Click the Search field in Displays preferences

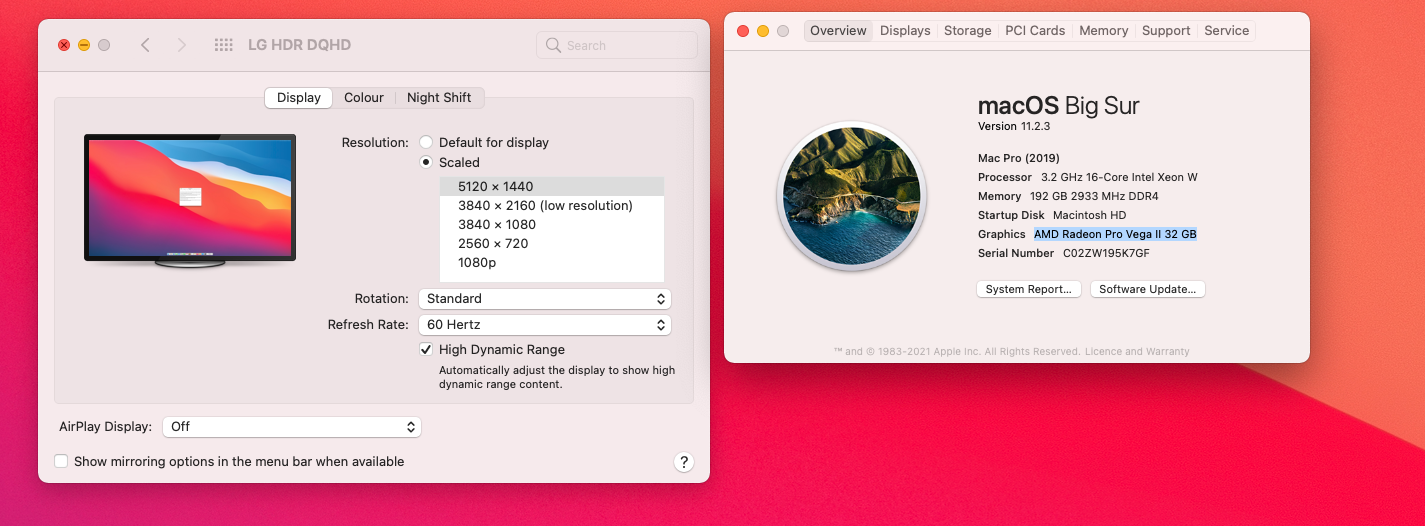(617, 45)
